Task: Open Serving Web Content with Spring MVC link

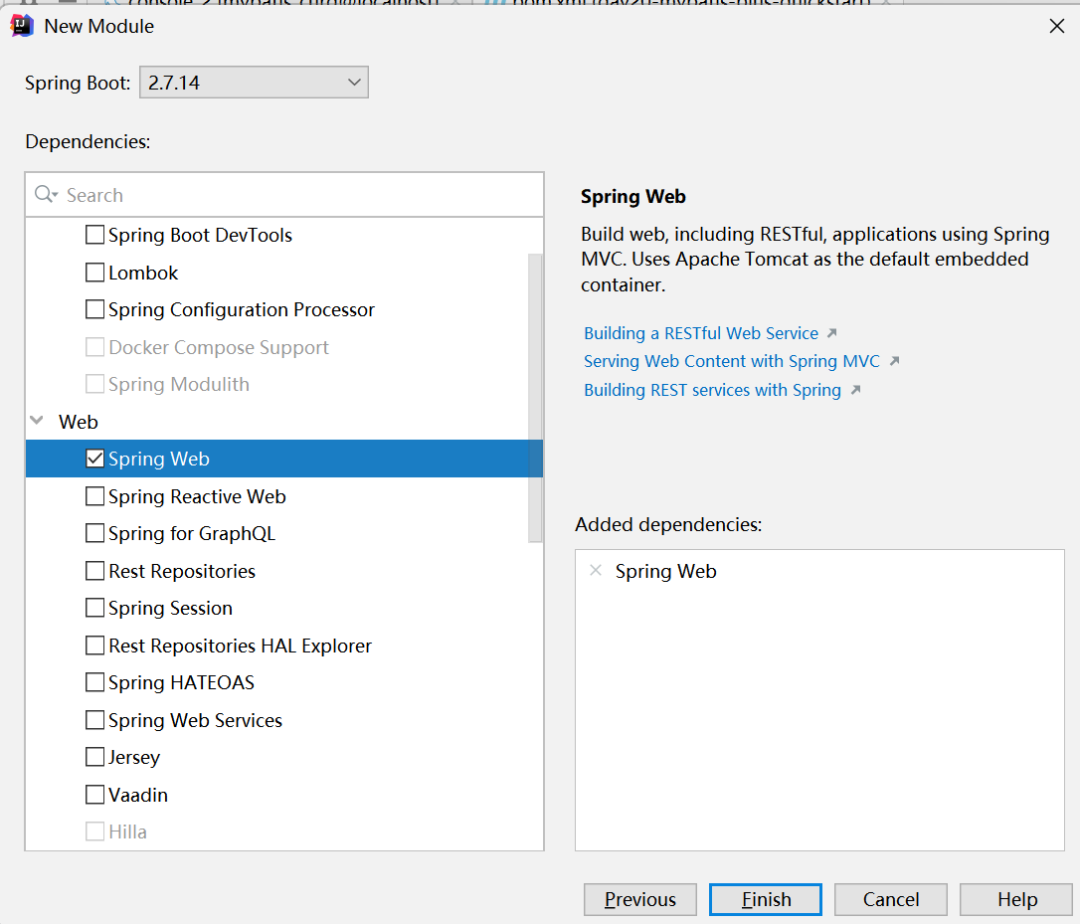Action: tap(731, 361)
